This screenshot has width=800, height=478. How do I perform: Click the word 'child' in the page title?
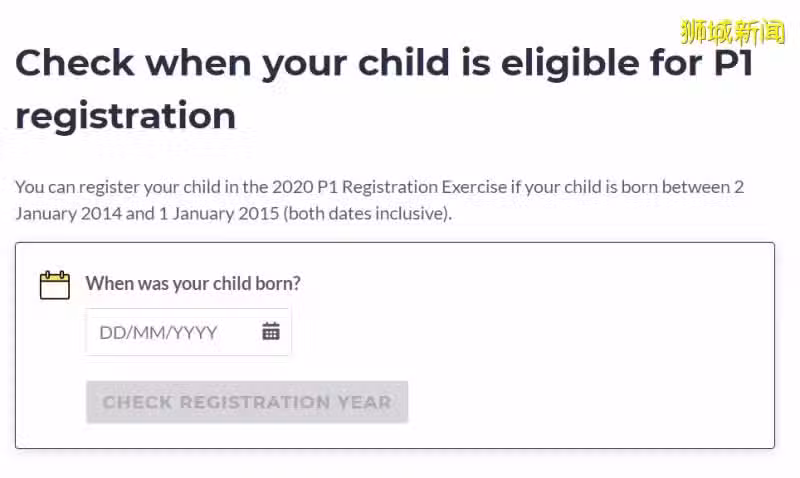click(x=403, y=62)
